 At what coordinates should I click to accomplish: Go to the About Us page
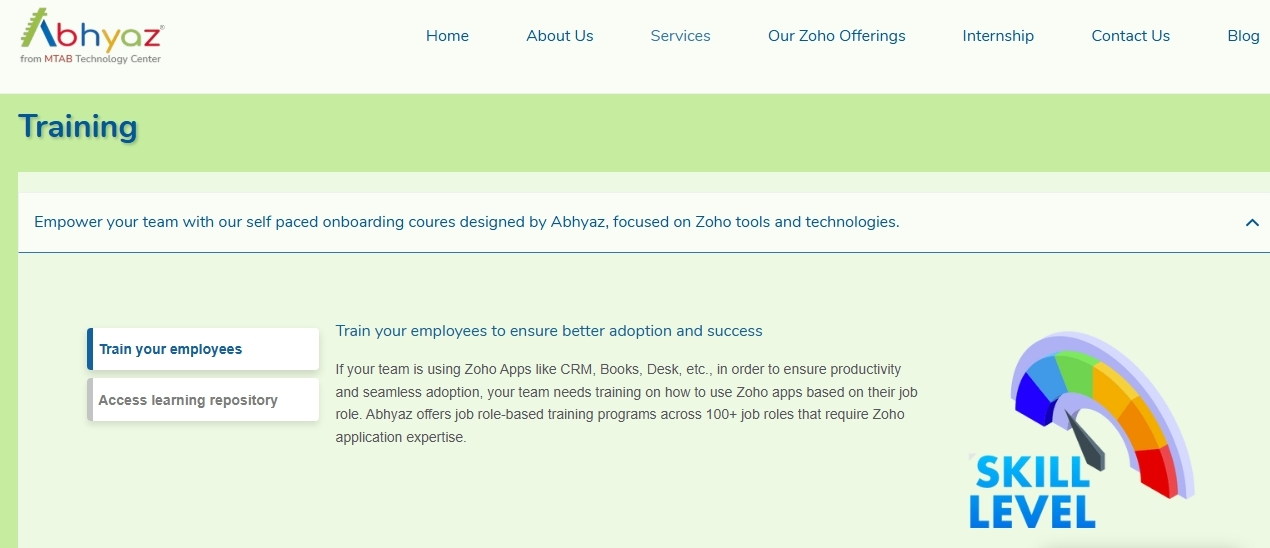click(x=560, y=36)
